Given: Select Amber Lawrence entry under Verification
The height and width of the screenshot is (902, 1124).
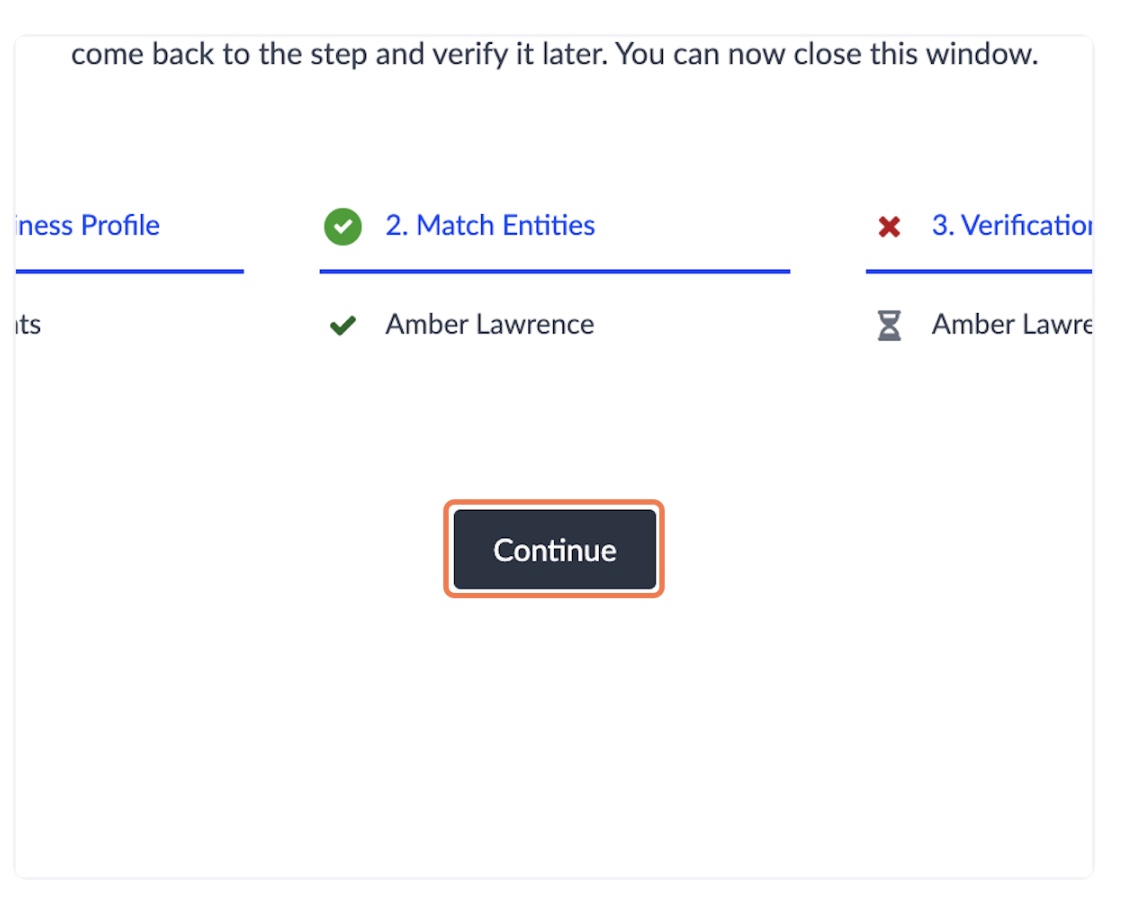Looking at the screenshot, I should click(1011, 324).
